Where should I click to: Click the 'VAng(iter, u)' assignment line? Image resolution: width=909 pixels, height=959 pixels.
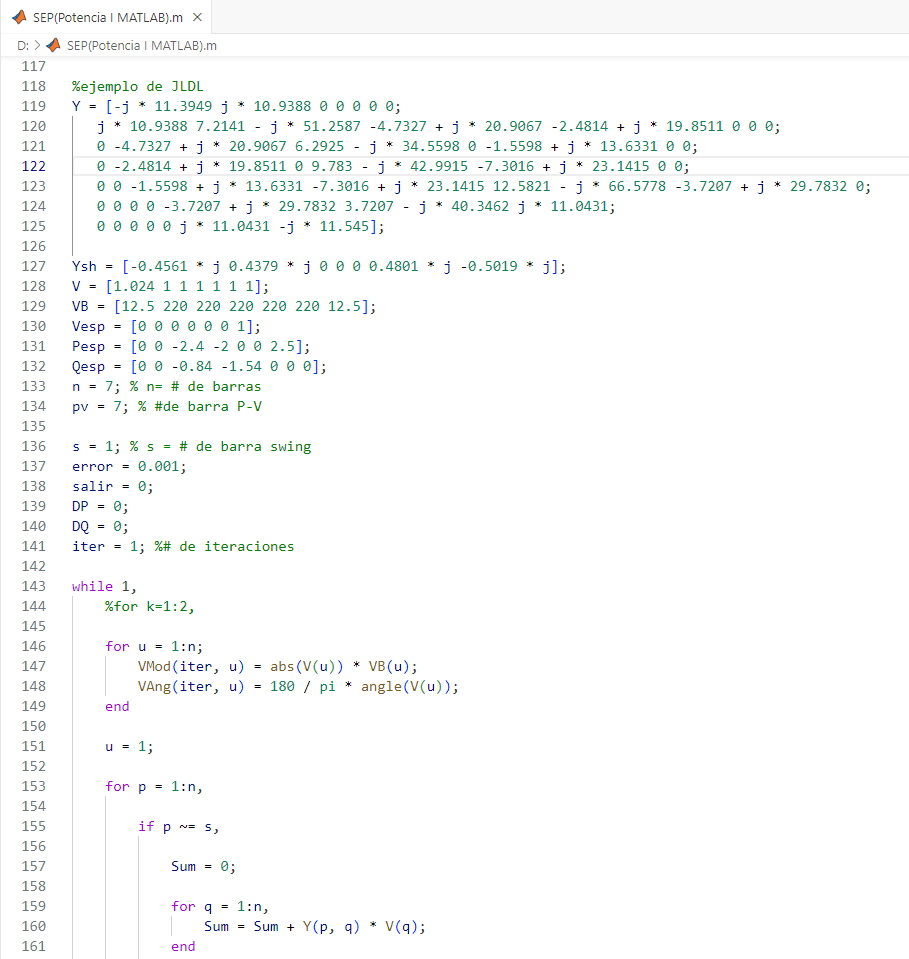tap(298, 686)
